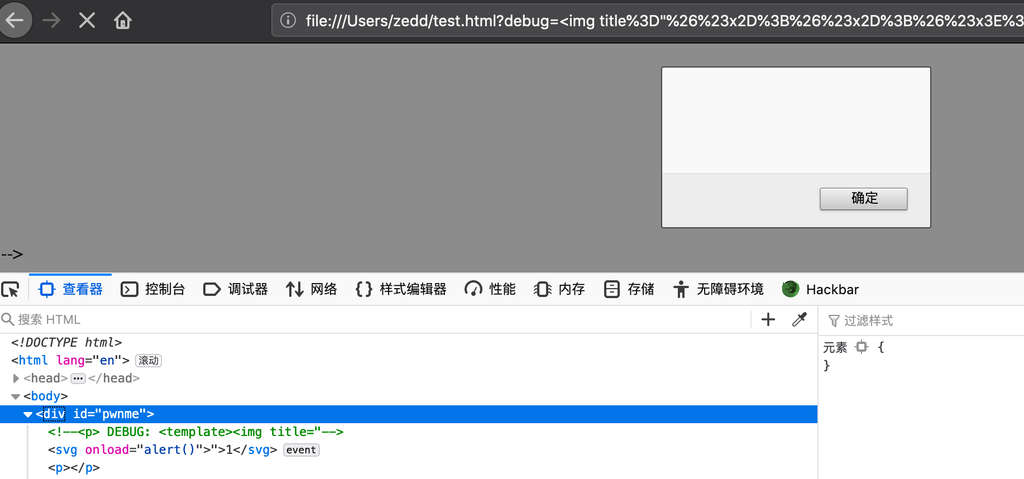Open the 内存 memory tab

click(559, 289)
